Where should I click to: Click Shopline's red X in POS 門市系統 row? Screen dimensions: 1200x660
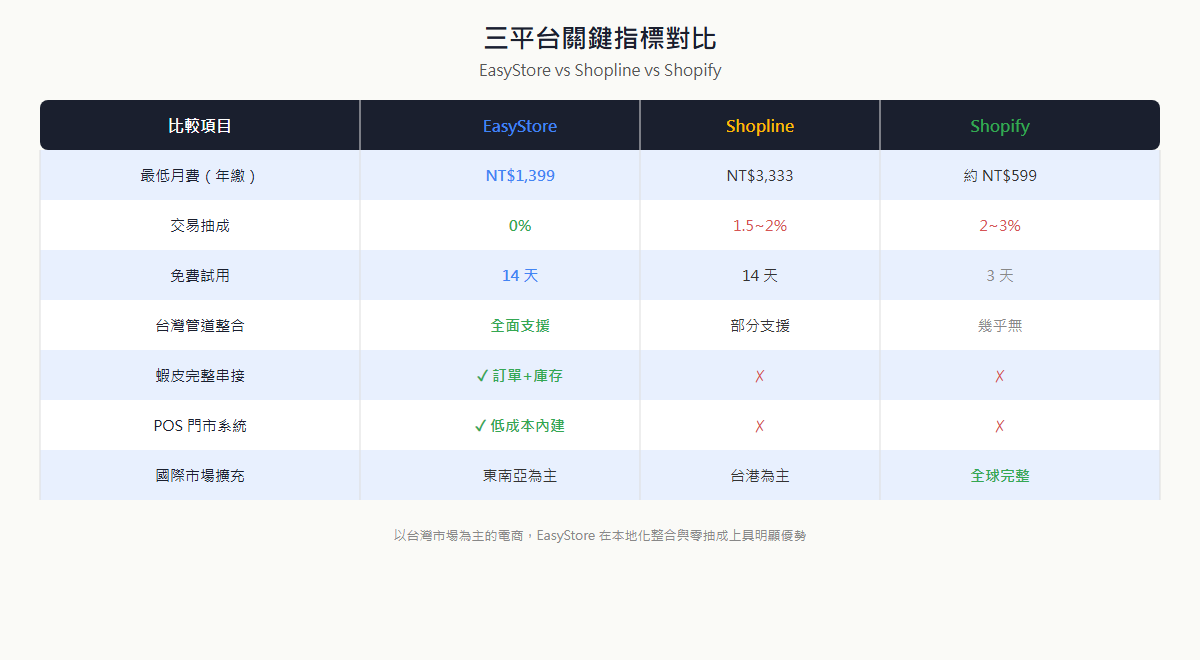(760, 426)
